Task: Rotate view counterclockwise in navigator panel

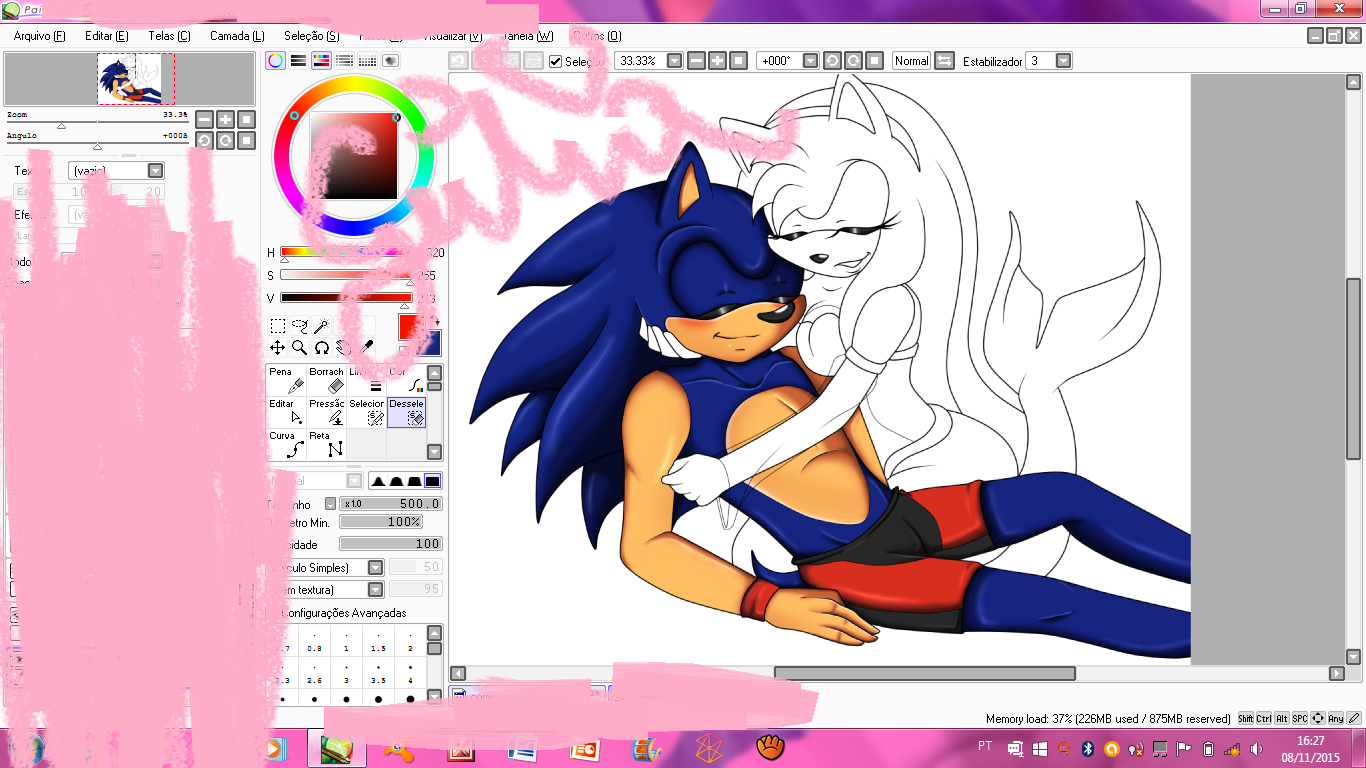Action: click(204, 140)
